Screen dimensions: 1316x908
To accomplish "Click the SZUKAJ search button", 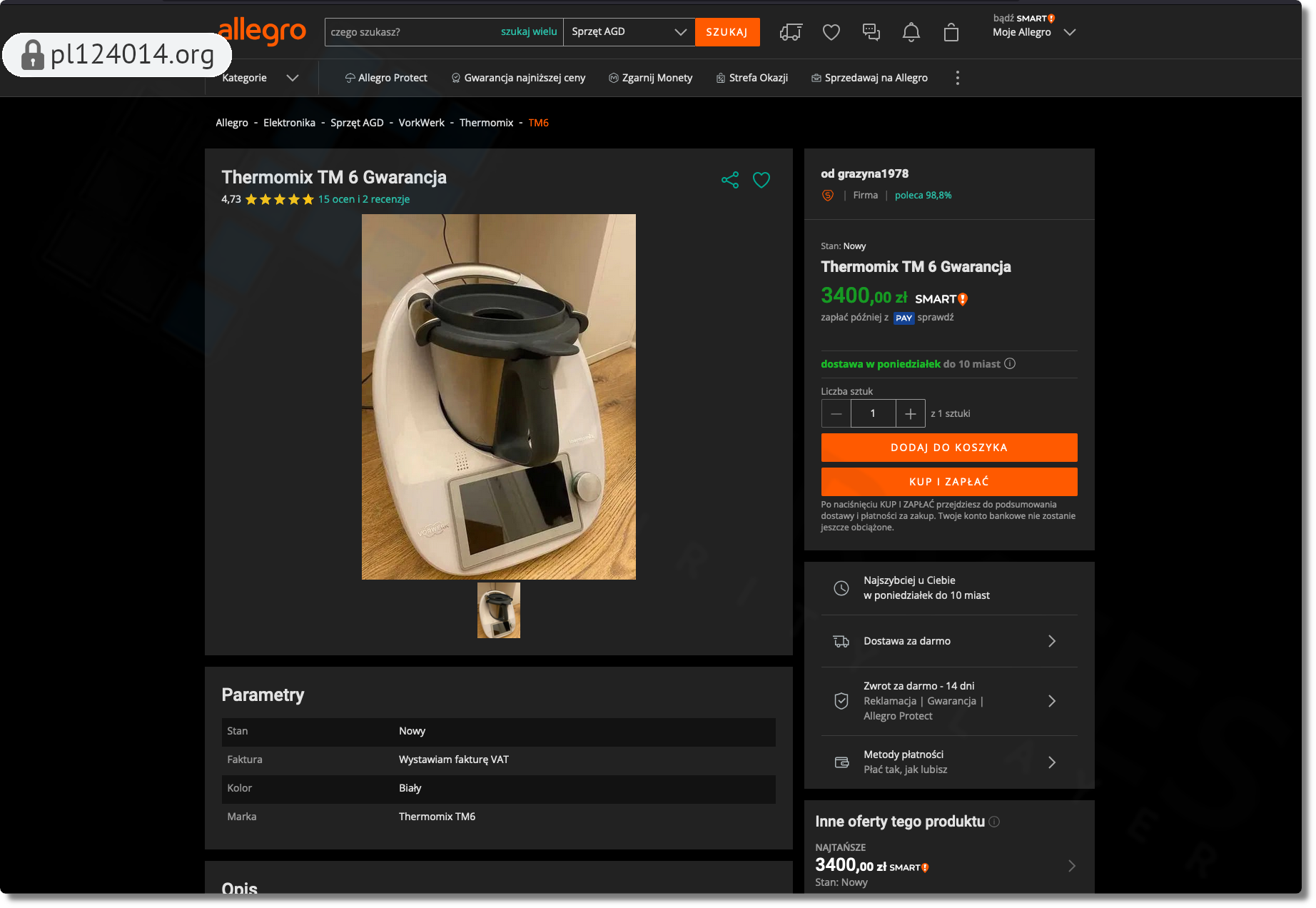I will pyautogui.click(x=727, y=32).
